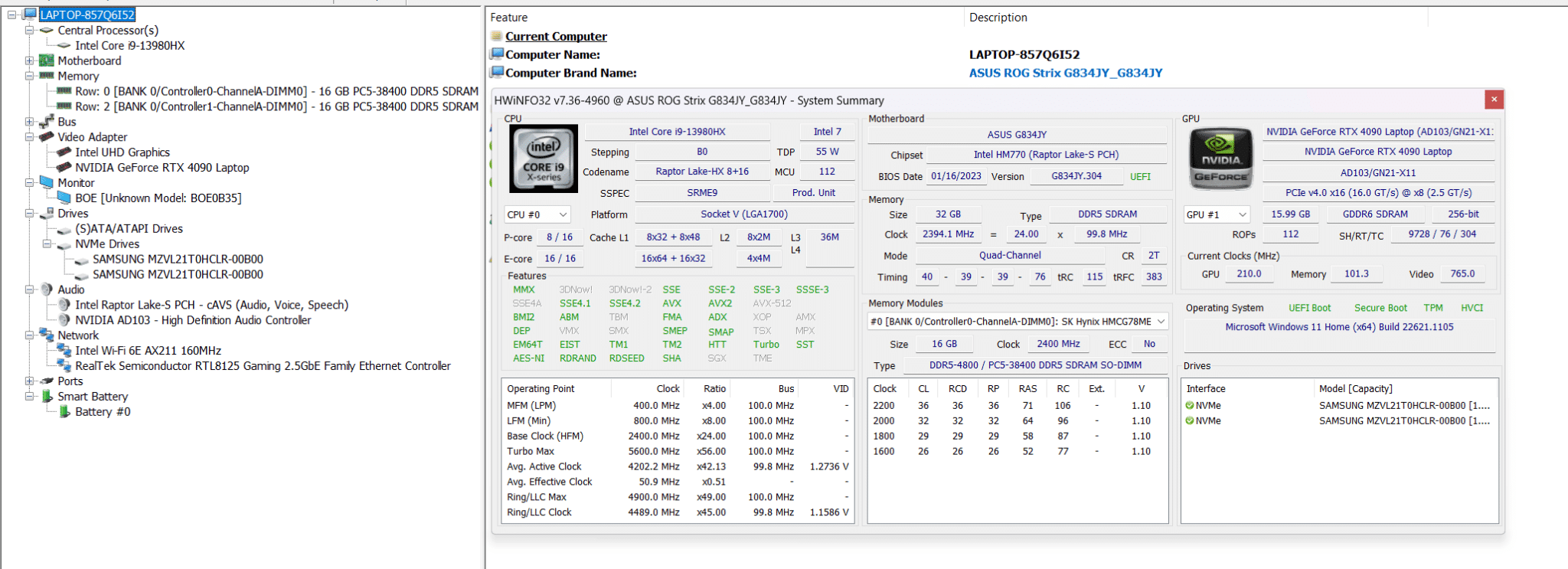Click the icon beside Computer Name: feature row
This screenshot has height=569, width=1568.
tap(497, 54)
